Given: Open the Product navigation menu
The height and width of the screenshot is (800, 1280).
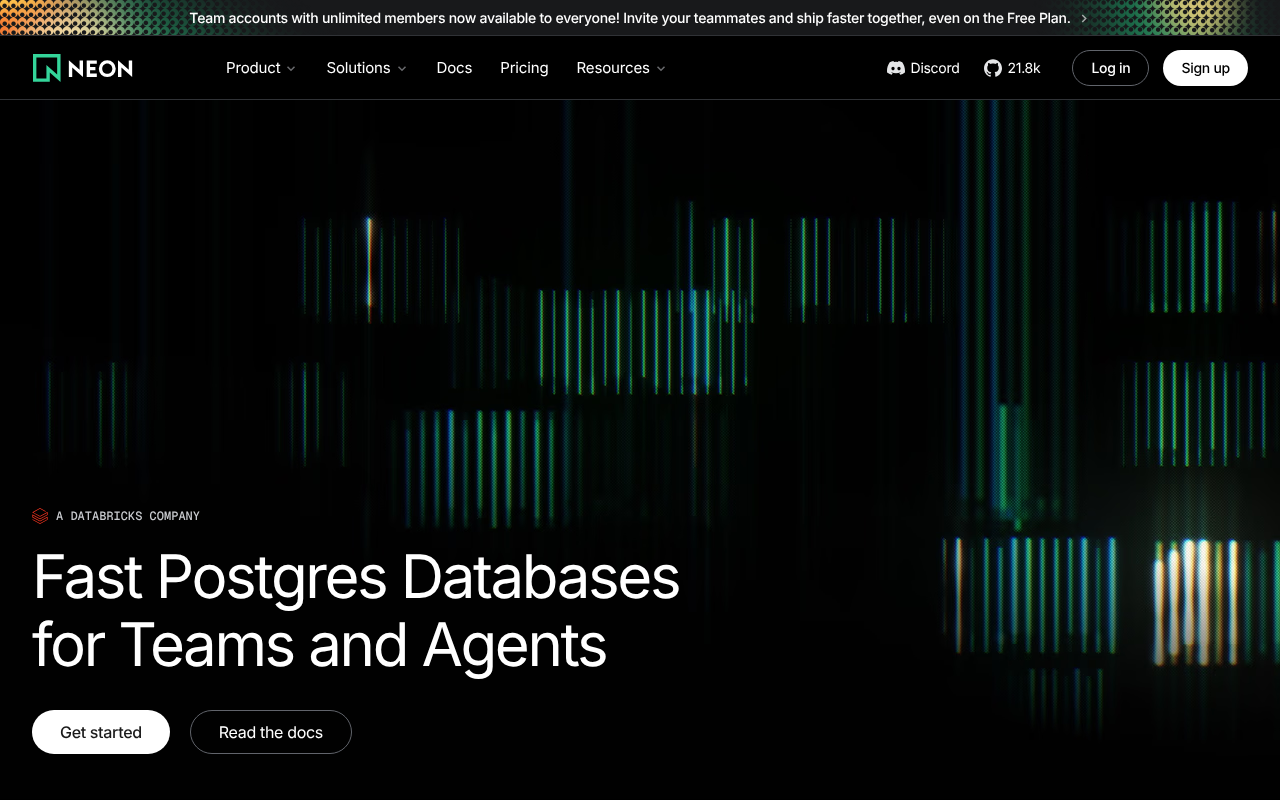Looking at the screenshot, I should click(x=261, y=68).
